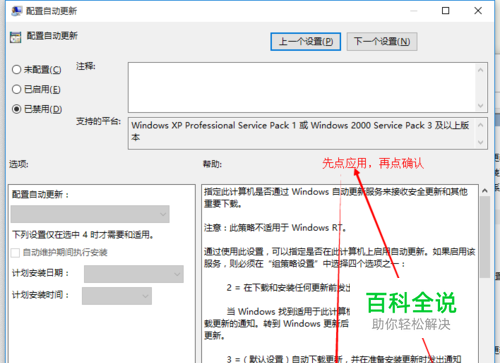The image size is (500, 363).
Task: Select the 已禁用(D) radio button
Action: point(16,109)
